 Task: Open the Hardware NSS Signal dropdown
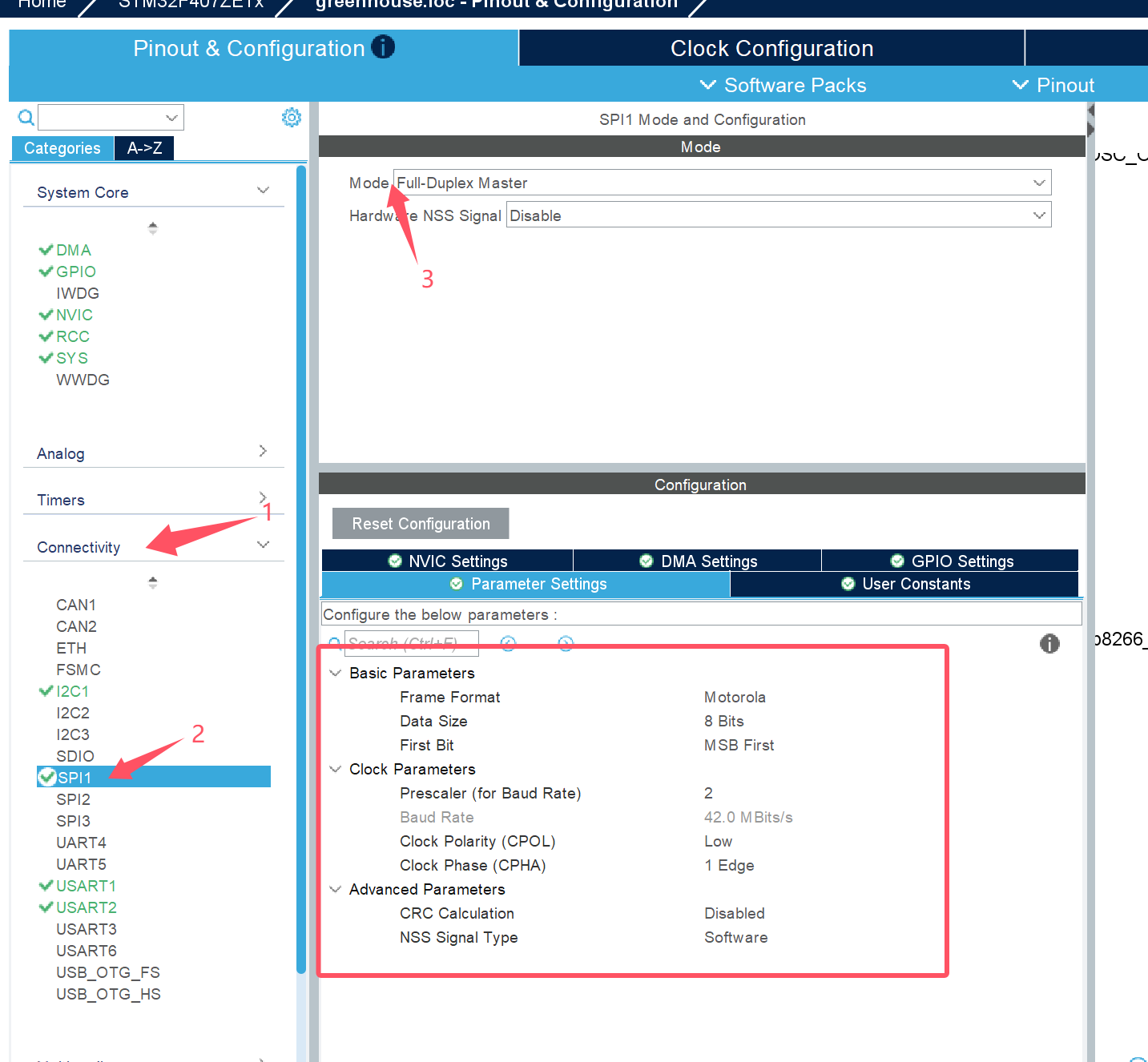click(778, 215)
